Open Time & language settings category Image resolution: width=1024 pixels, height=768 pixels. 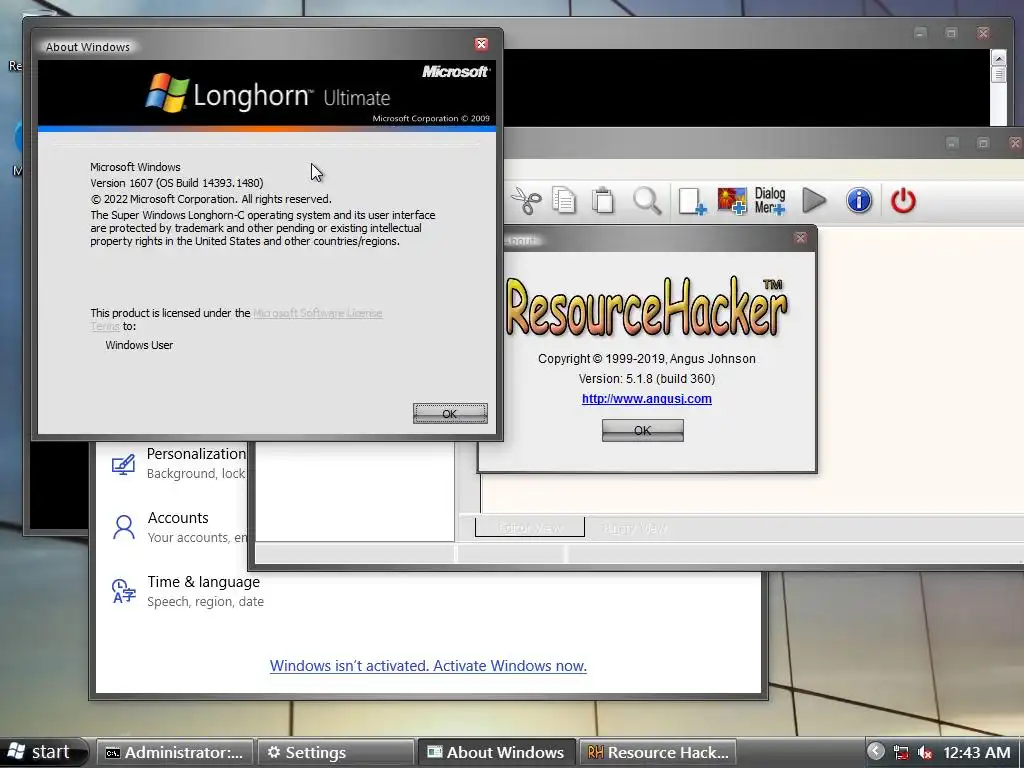(x=187, y=591)
